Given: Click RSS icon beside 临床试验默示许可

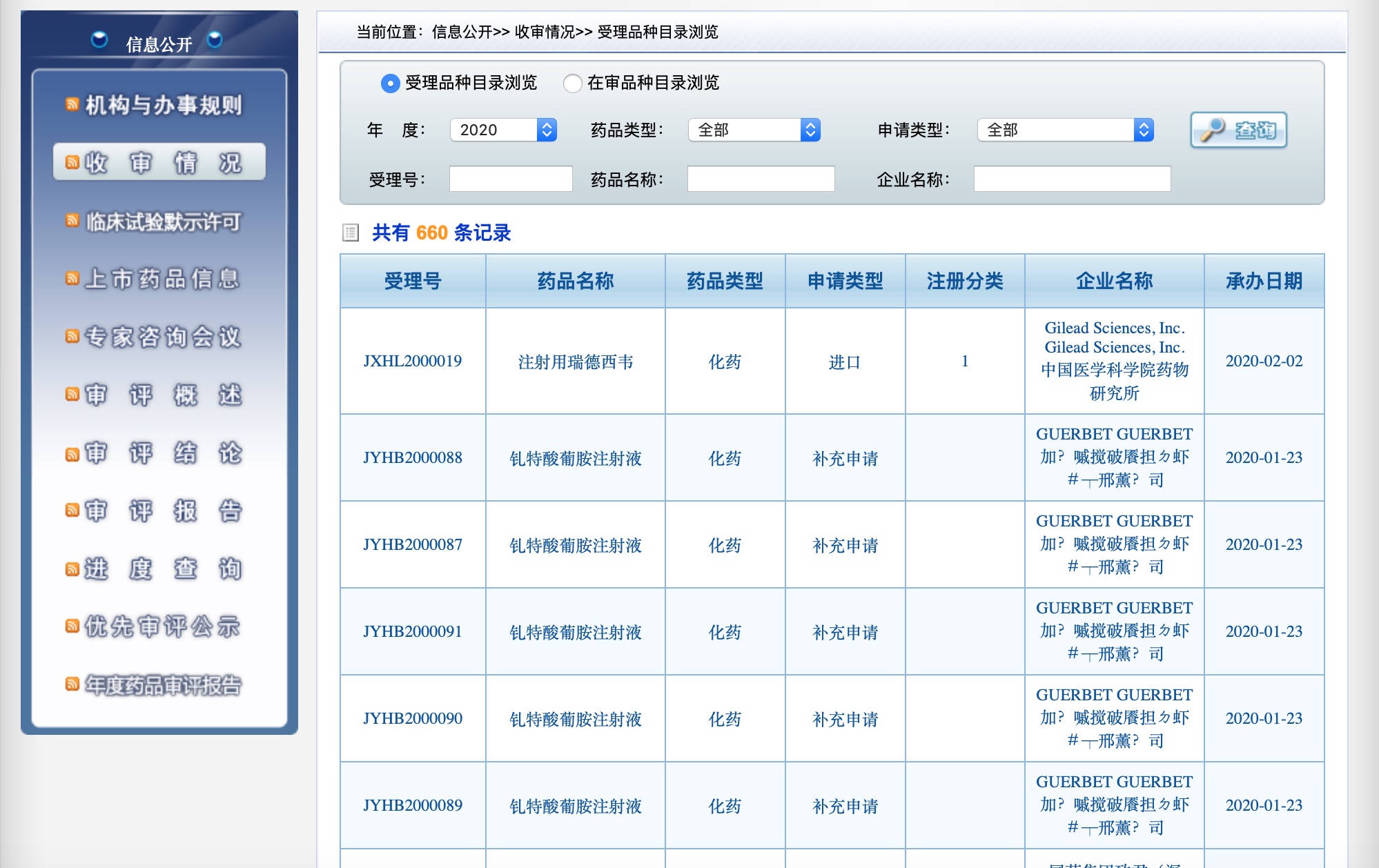Looking at the screenshot, I should point(72,221).
